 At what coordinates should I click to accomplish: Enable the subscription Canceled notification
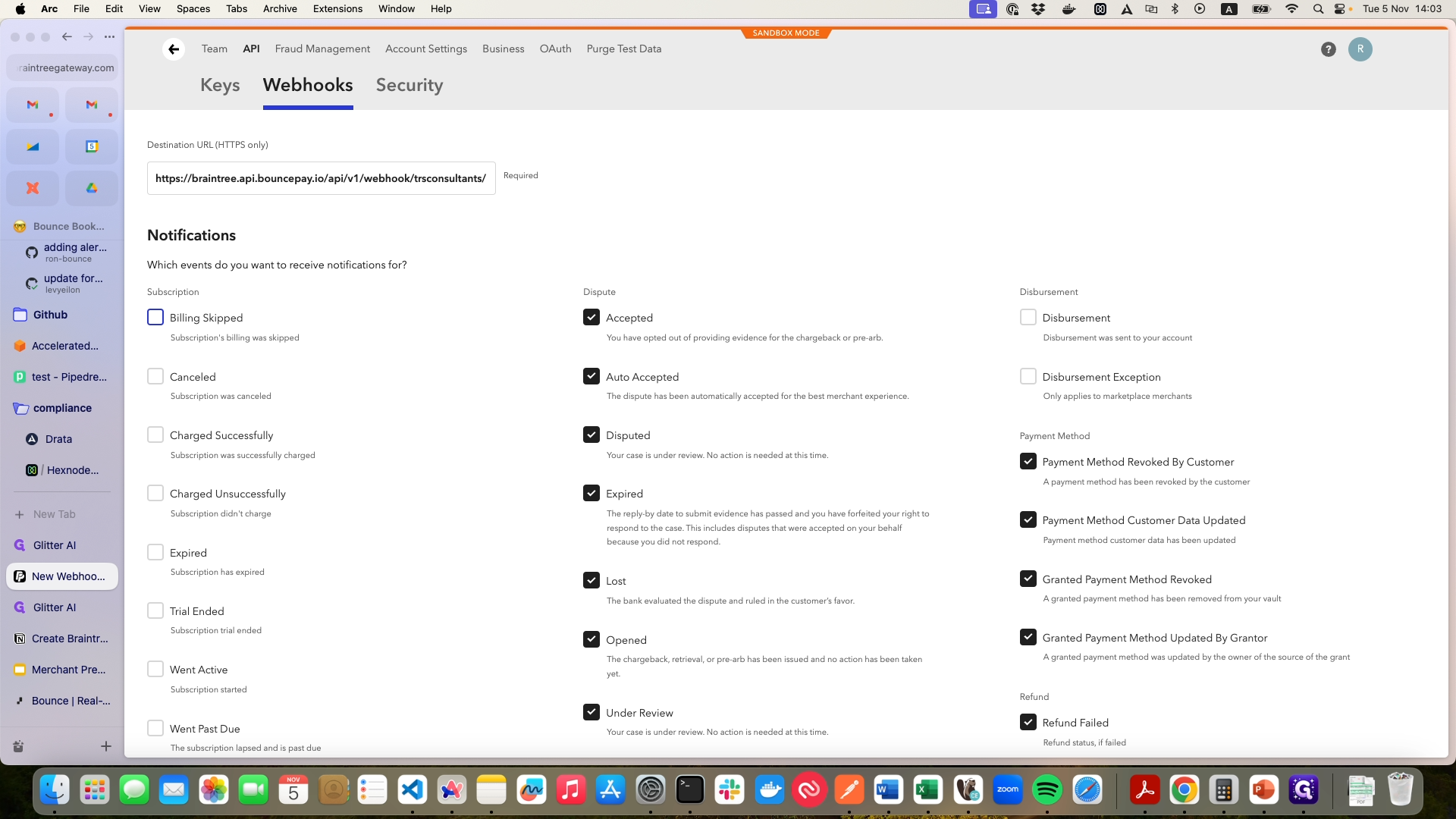pyautogui.click(x=155, y=376)
